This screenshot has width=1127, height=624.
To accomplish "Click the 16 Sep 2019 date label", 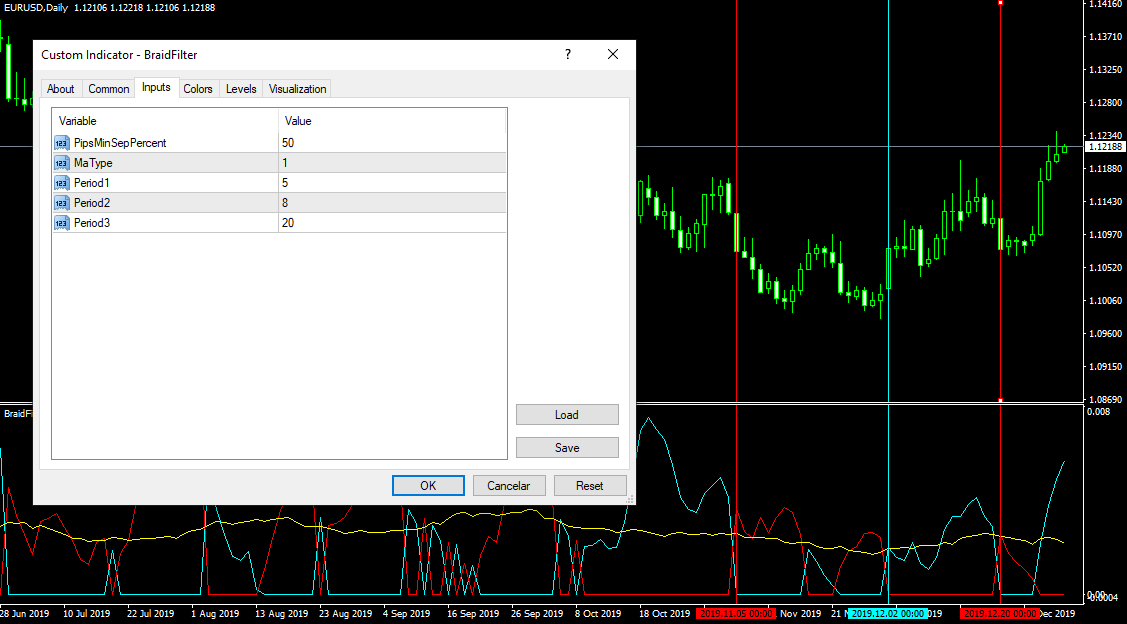I will click(x=472, y=614).
